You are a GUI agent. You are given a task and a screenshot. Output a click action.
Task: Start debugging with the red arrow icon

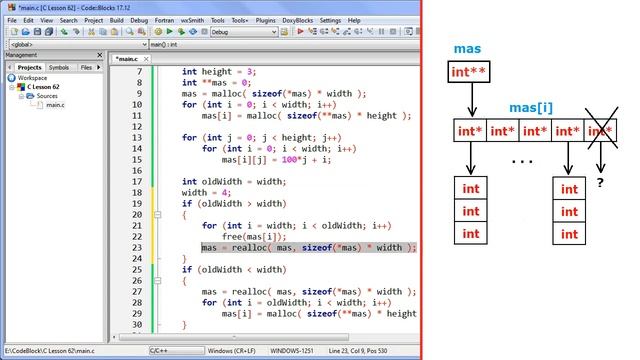click(300, 31)
